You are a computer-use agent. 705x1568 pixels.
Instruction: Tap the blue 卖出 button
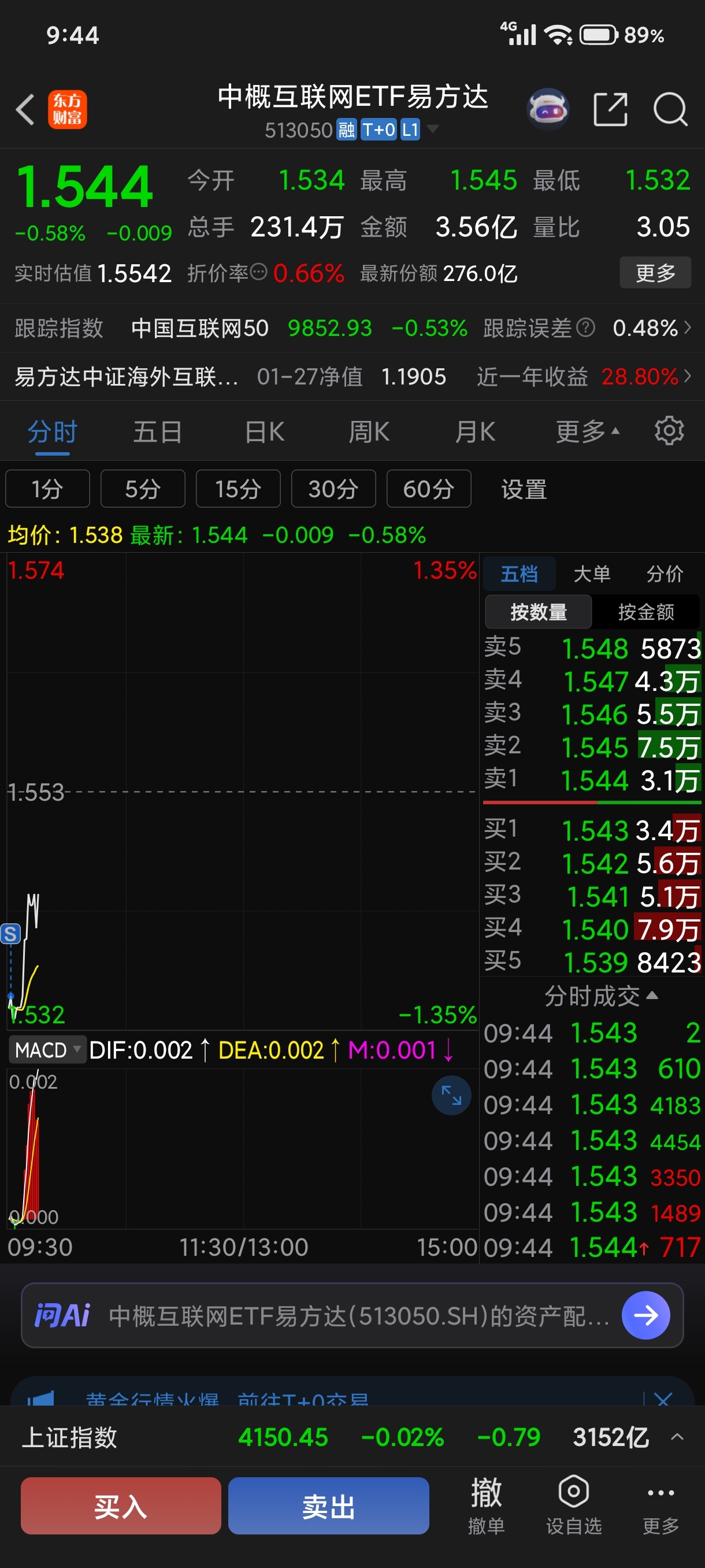point(328,1506)
